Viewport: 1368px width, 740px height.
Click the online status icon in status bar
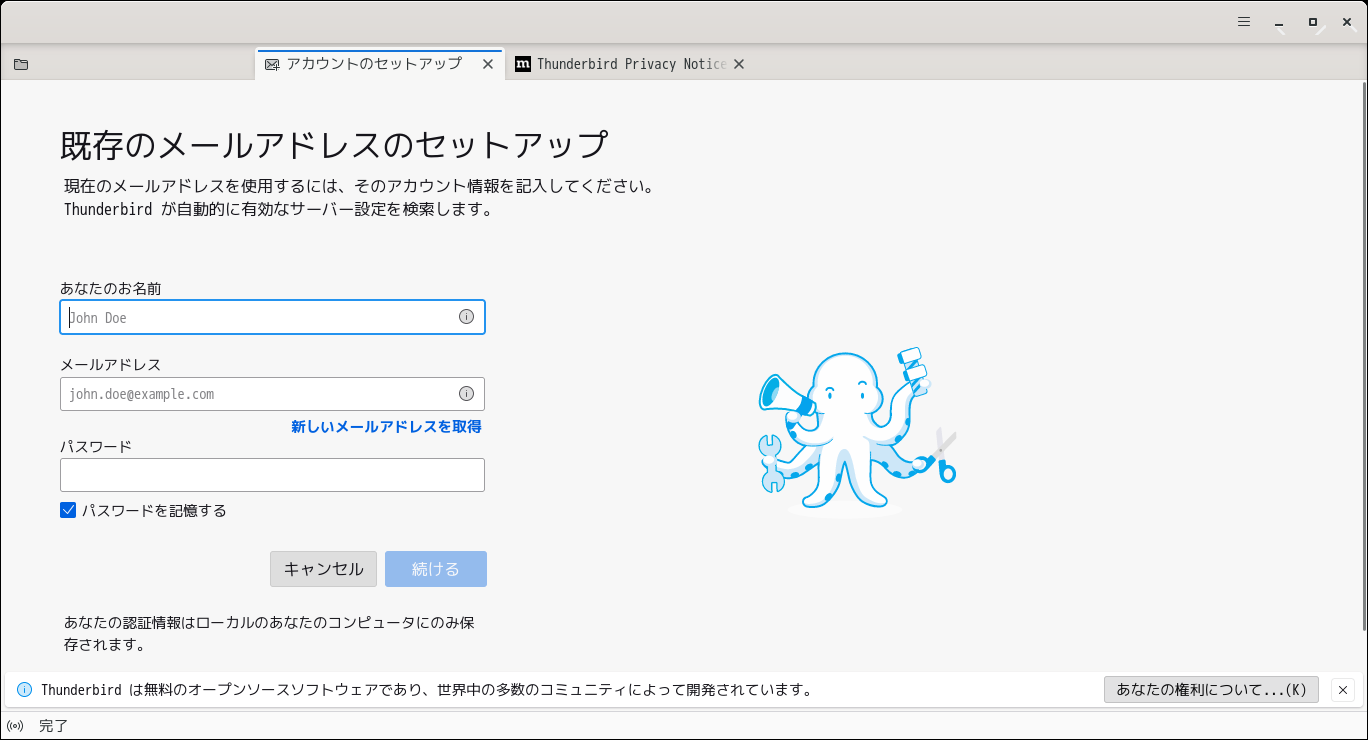pyautogui.click(x=15, y=726)
